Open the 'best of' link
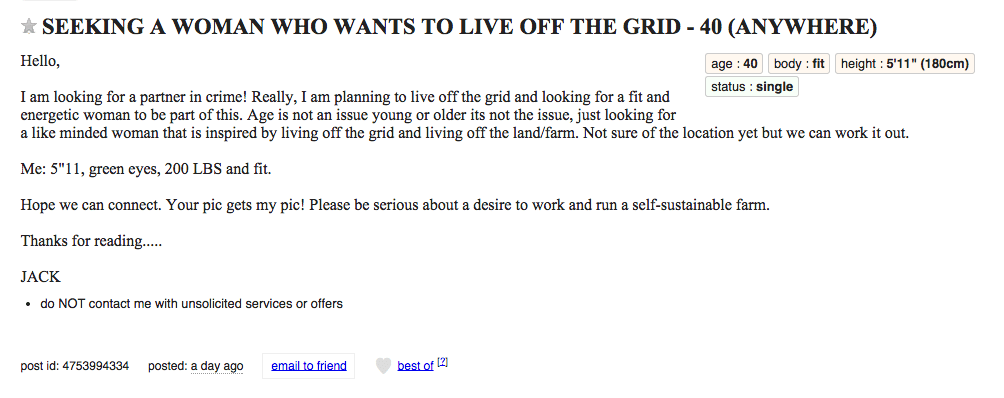 tap(416, 366)
